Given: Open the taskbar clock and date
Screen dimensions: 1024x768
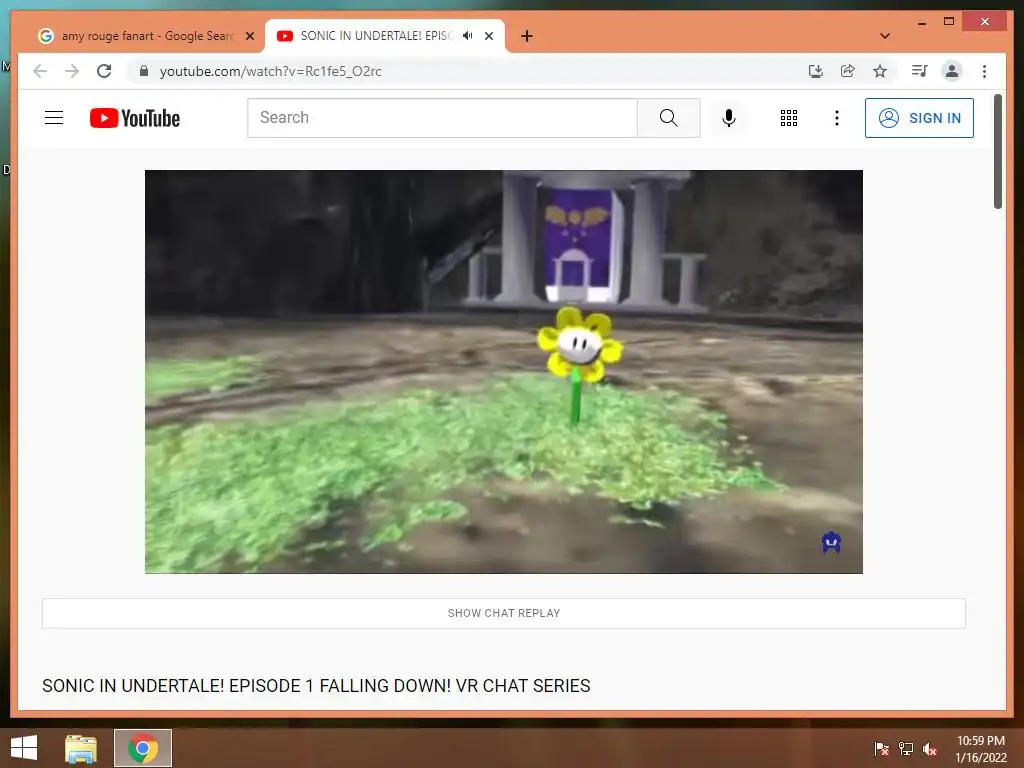Looking at the screenshot, I should click(x=980, y=749).
